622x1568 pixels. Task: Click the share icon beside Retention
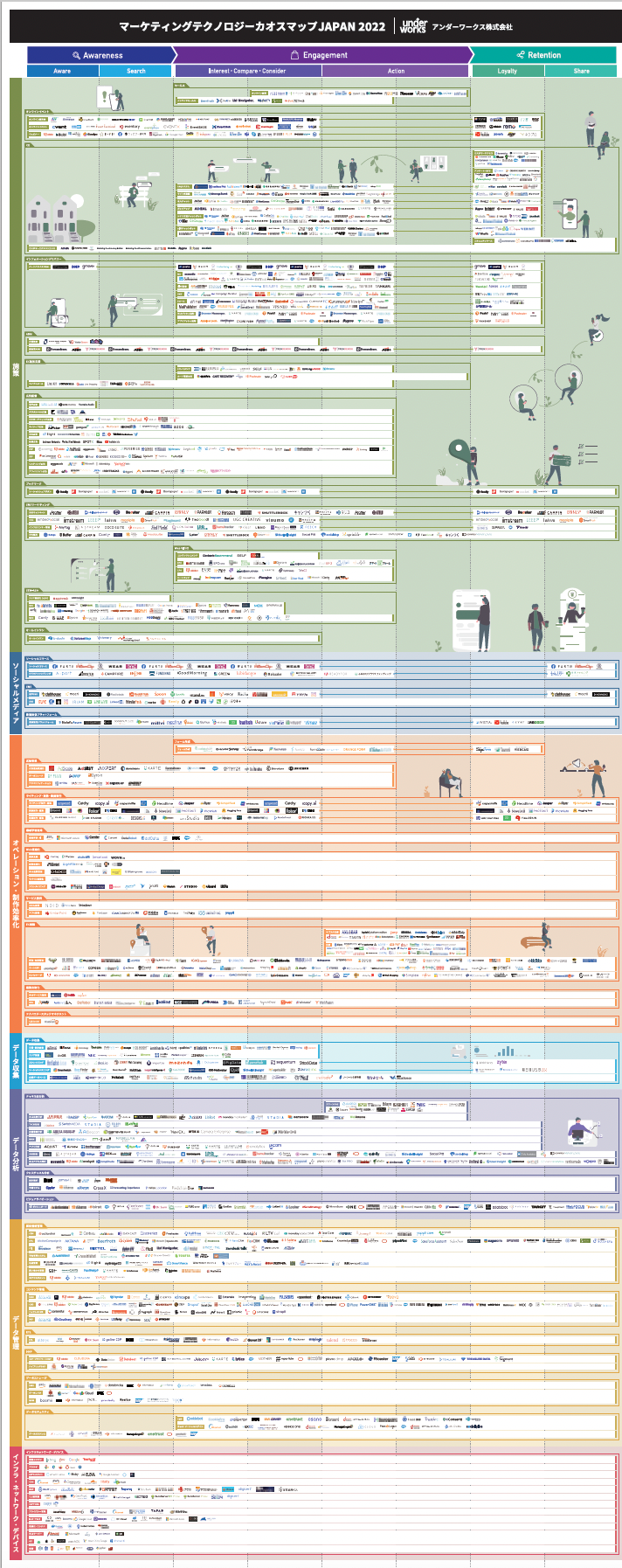click(x=521, y=55)
